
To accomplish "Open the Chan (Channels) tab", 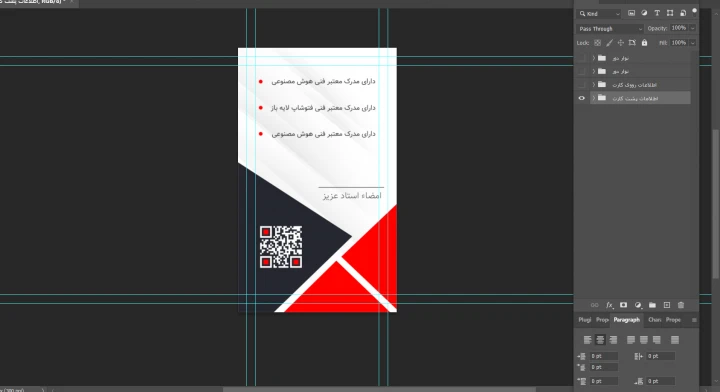I will tap(654, 320).
